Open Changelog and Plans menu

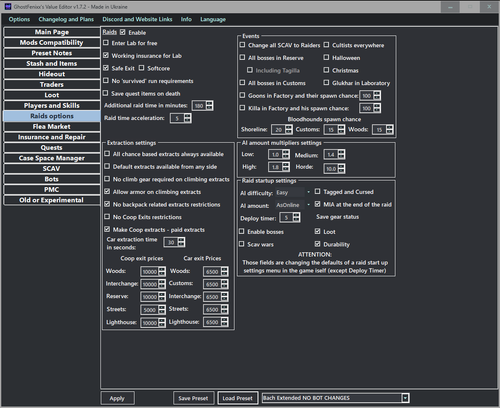pyautogui.click(x=66, y=19)
